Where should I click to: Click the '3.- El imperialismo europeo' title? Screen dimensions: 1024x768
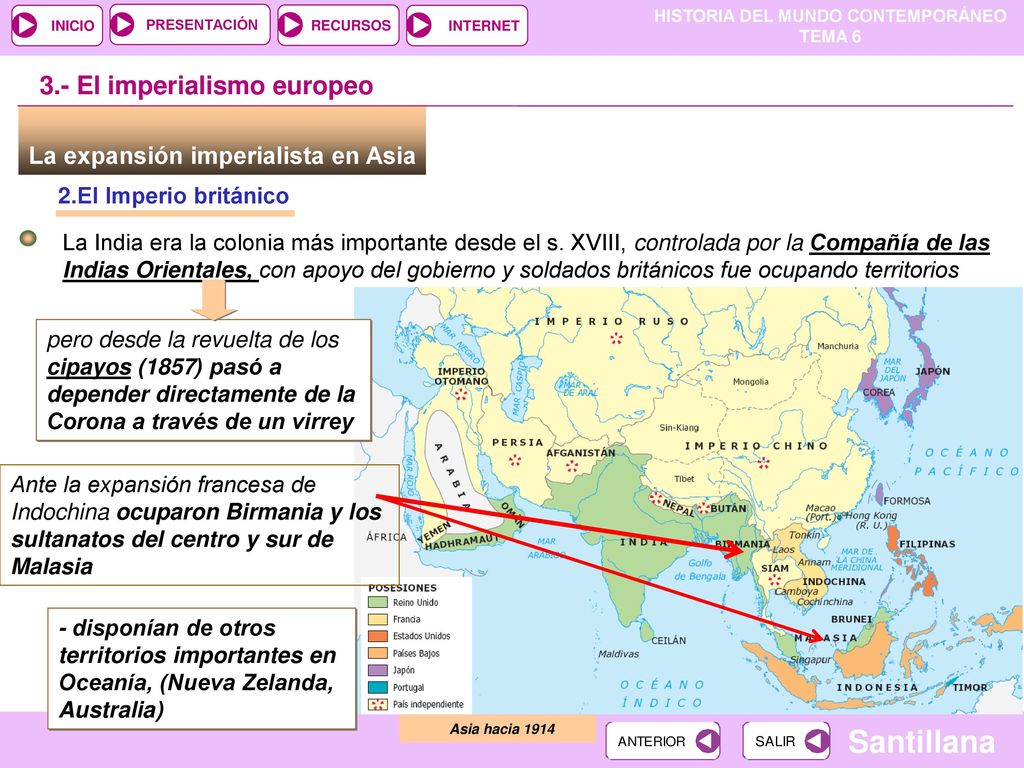click(x=206, y=86)
